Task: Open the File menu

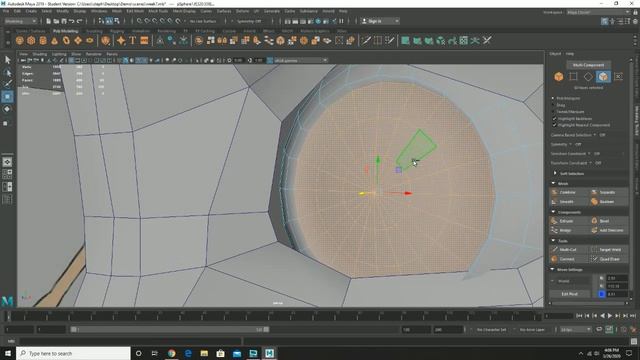Action: 6,11
